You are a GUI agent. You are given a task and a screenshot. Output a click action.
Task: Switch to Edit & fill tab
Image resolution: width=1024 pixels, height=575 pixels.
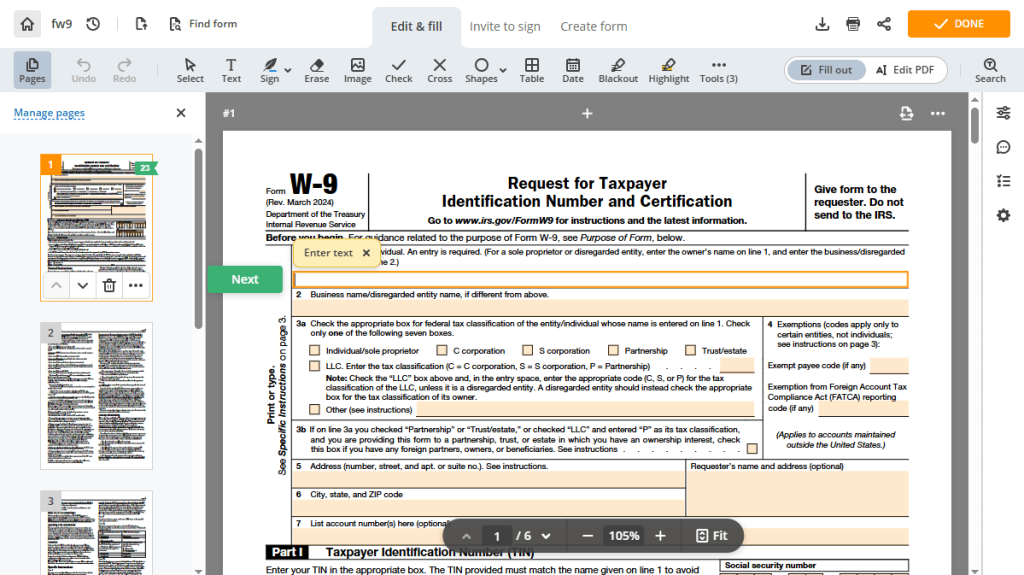coord(417,27)
